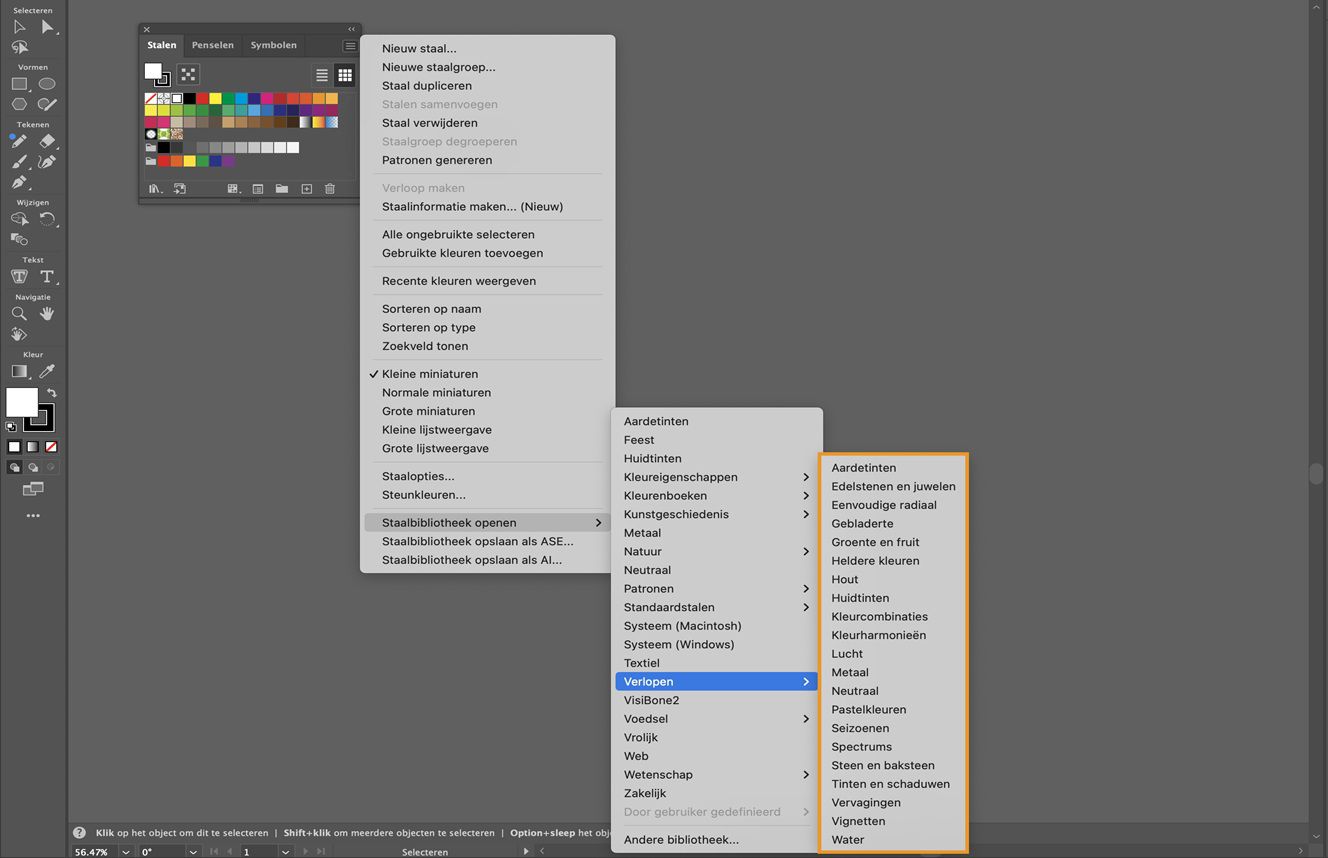Switch Swatches panel to list view
The image size is (1328, 858).
pyautogui.click(x=322, y=75)
